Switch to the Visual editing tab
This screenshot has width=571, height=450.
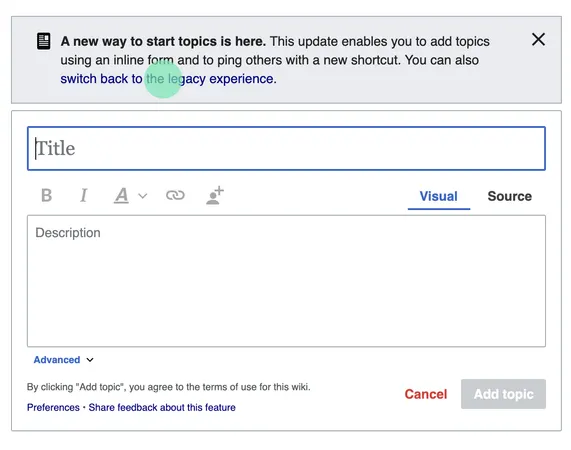(438, 197)
